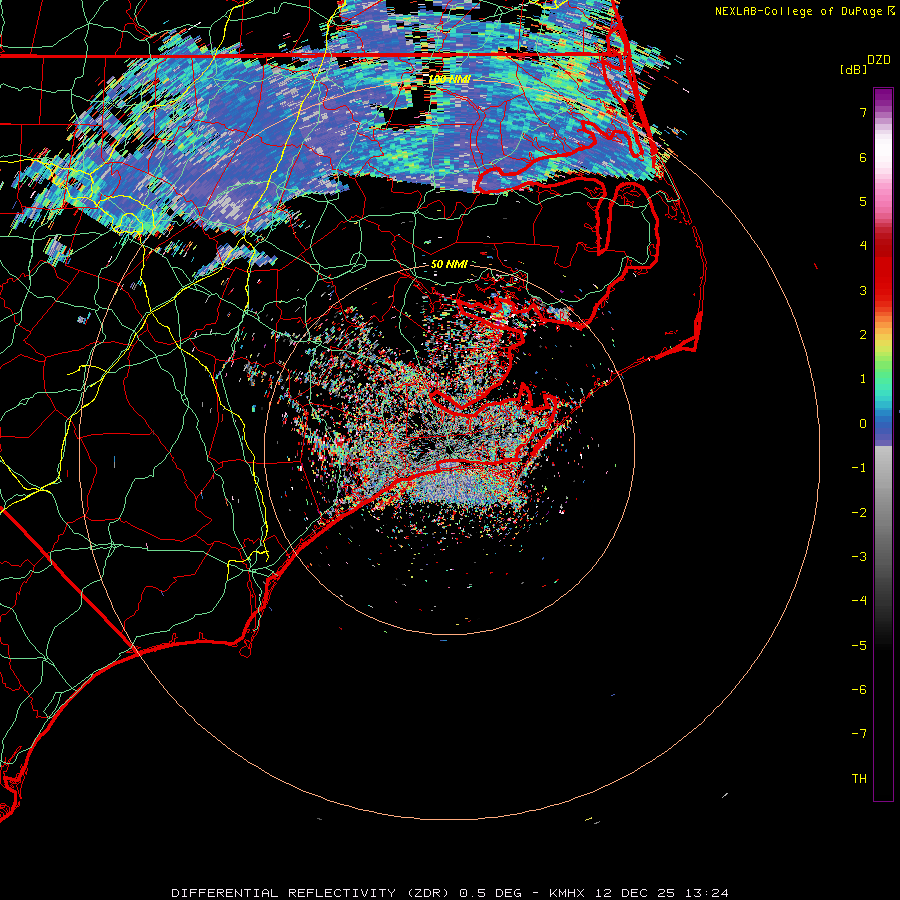
Task: Click the KMHX radar site identifier
Action: click(567, 893)
